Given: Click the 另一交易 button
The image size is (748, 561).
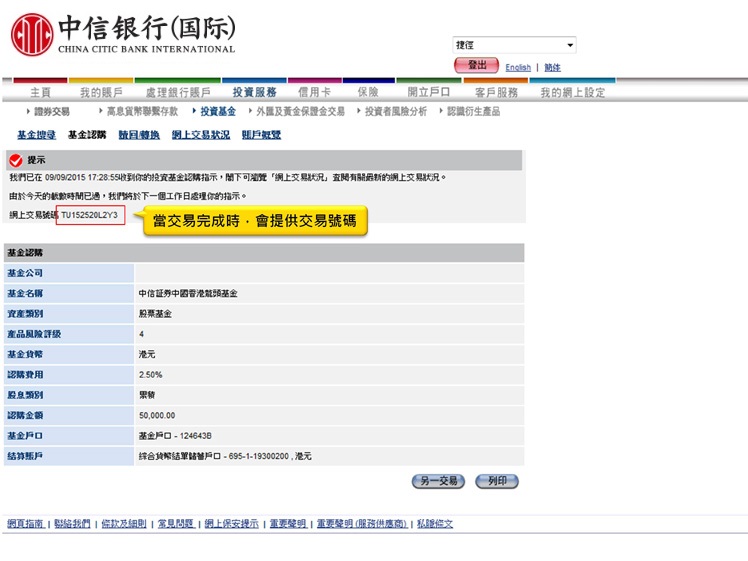Looking at the screenshot, I should [x=438, y=481].
